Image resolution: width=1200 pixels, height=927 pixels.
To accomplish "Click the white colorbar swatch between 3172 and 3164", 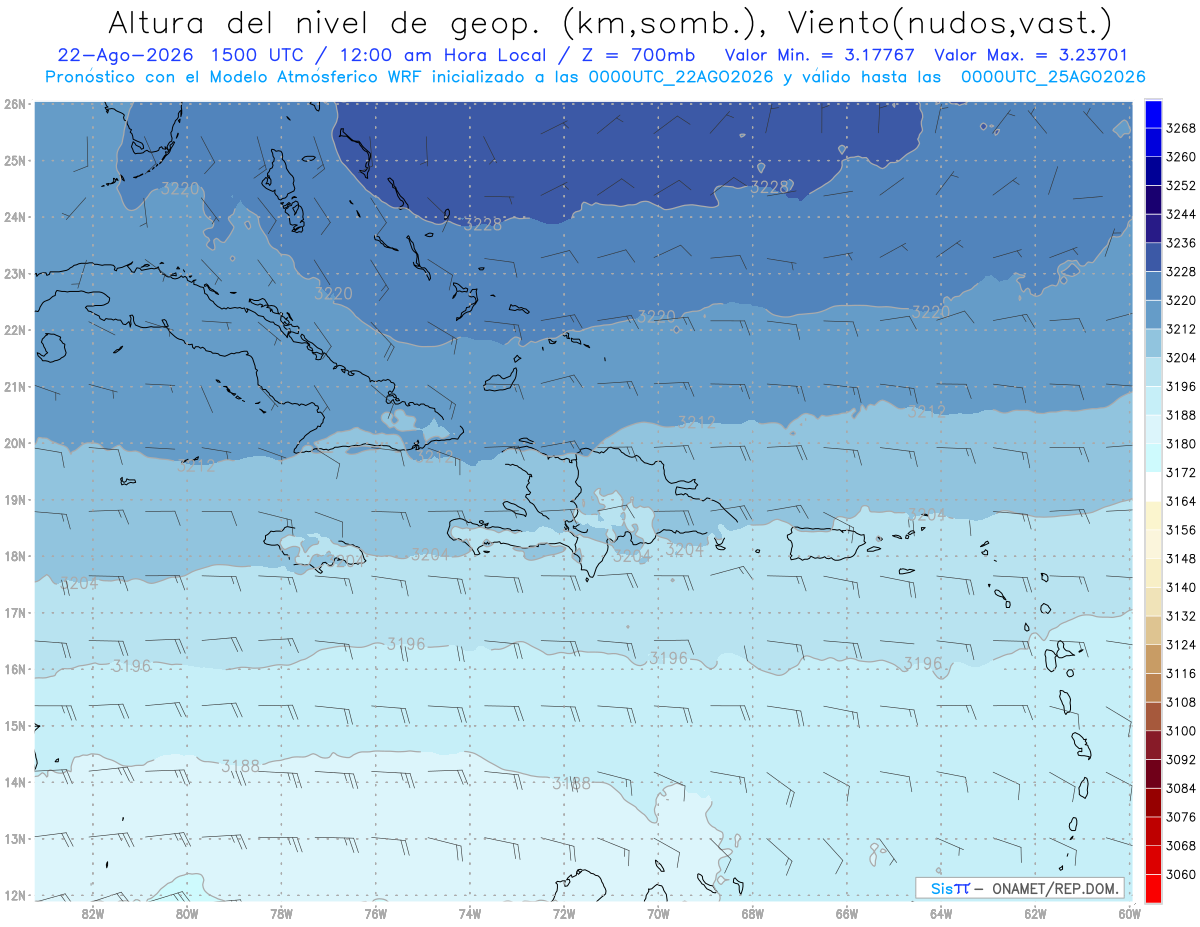I will 1152,486.
